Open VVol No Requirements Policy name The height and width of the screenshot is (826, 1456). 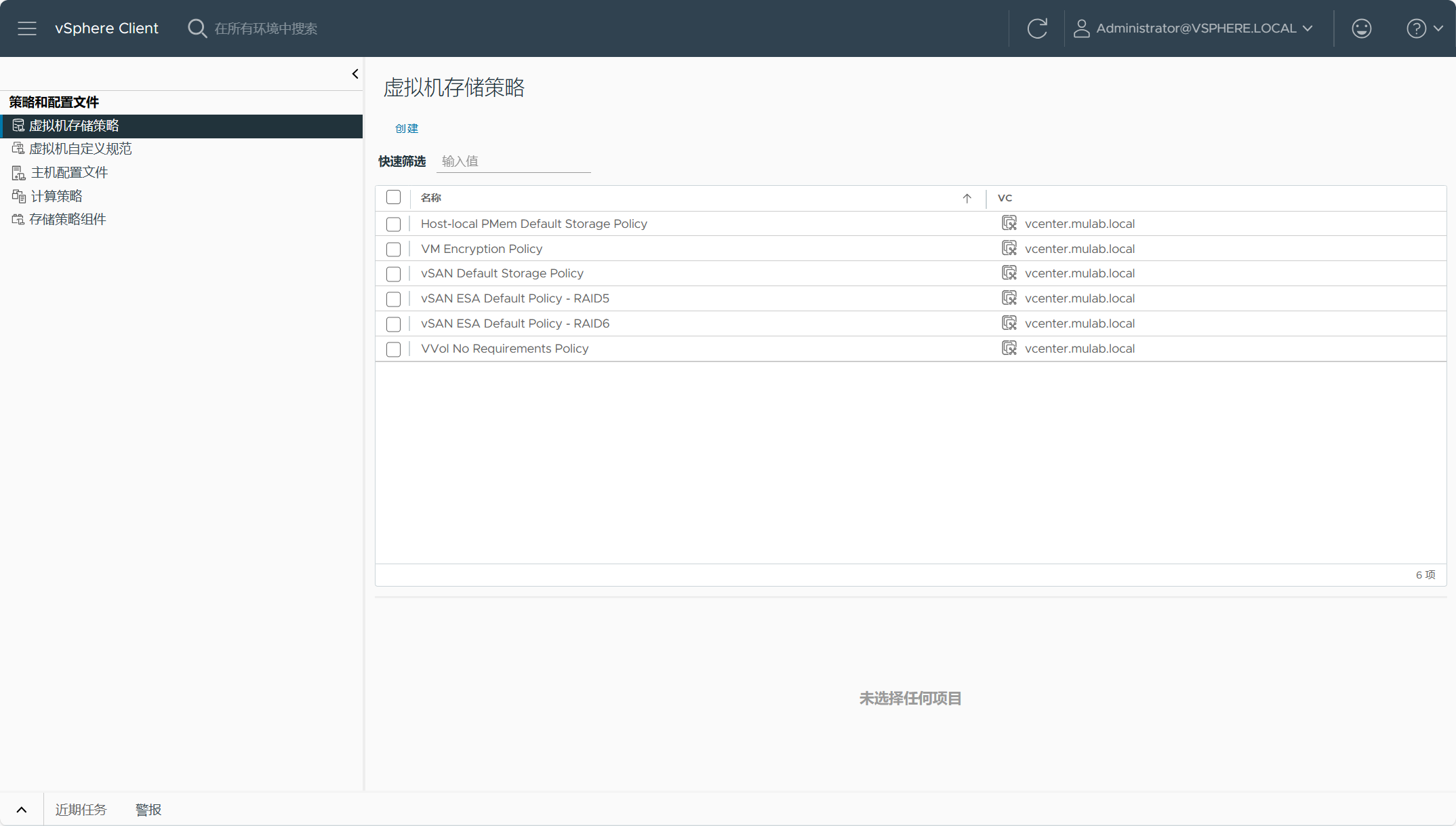[x=505, y=349]
